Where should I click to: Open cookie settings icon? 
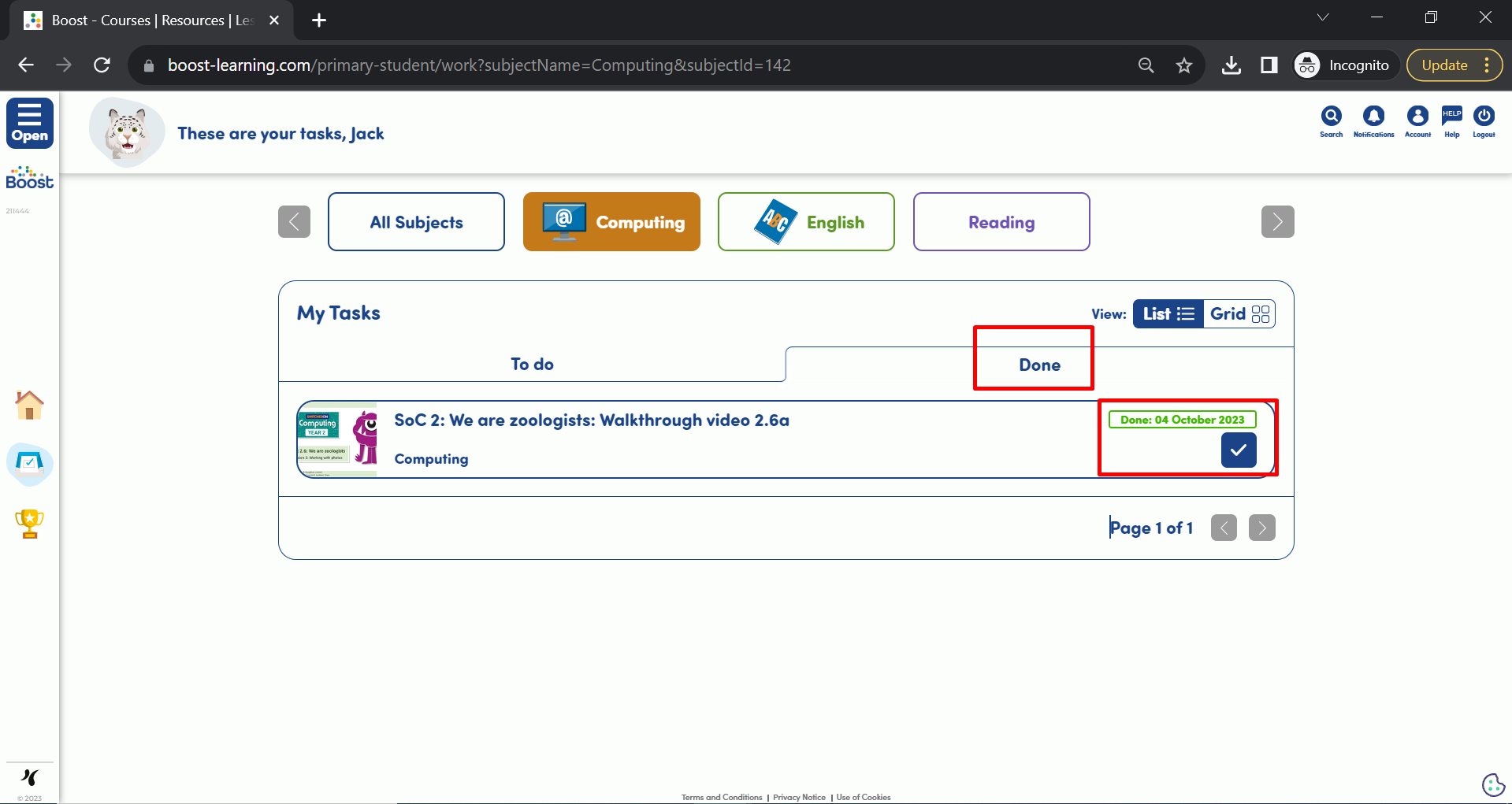pyautogui.click(x=1492, y=784)
